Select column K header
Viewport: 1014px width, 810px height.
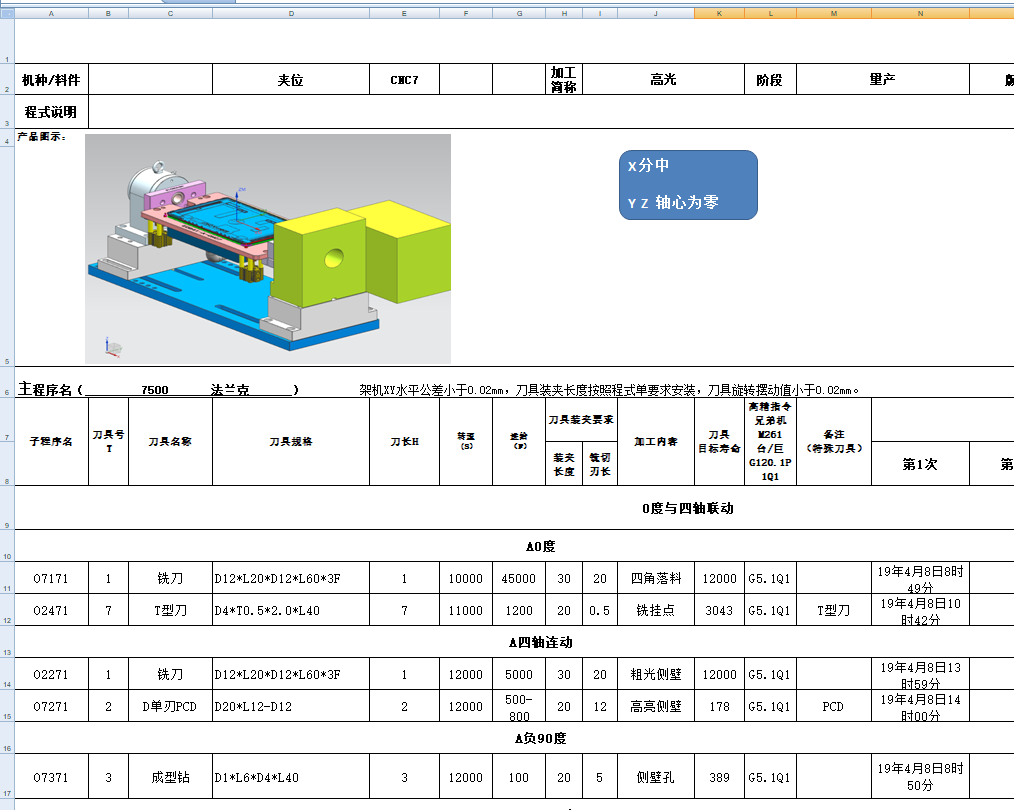tap(718, 13)
